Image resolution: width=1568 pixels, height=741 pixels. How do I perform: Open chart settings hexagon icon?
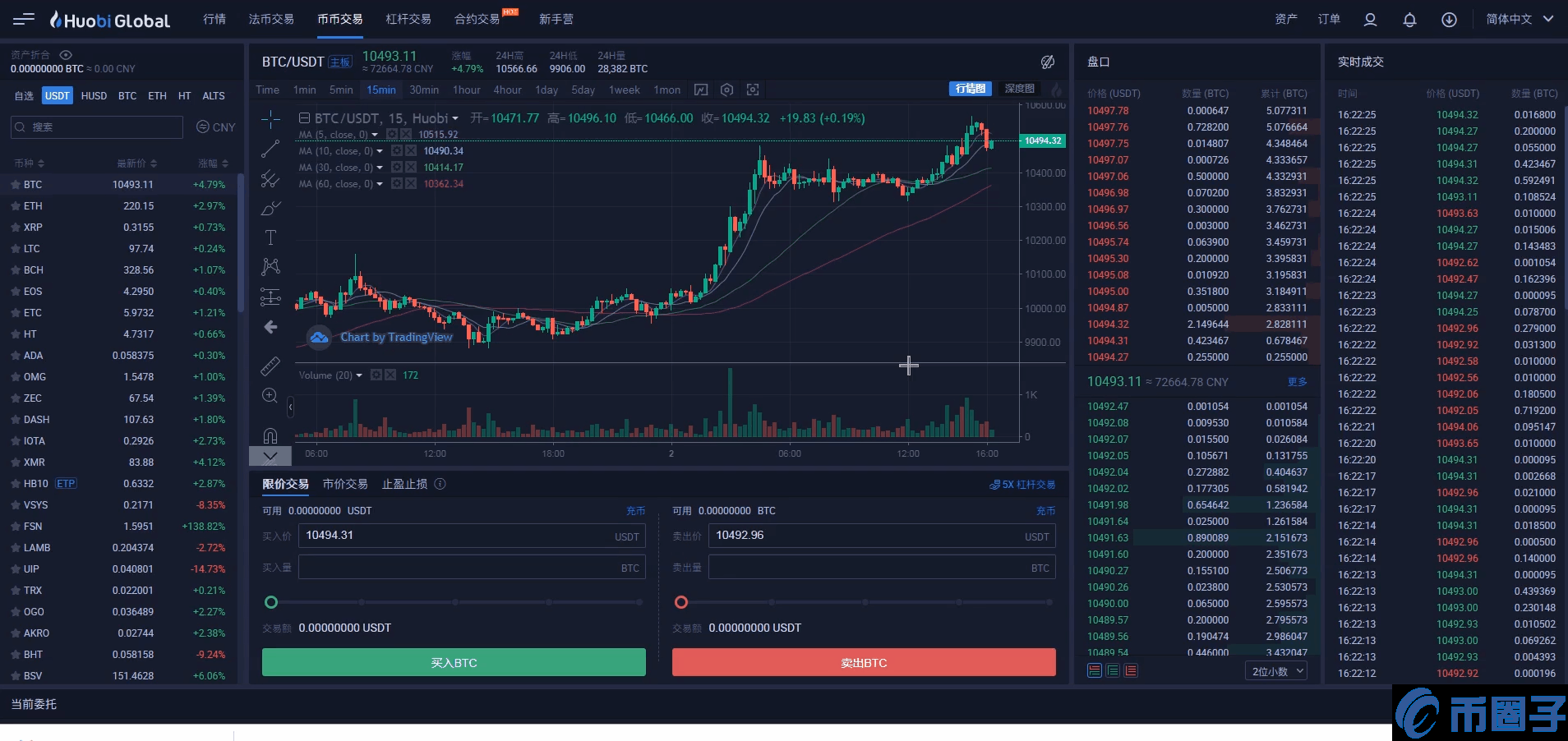click(x=726, y=90)
